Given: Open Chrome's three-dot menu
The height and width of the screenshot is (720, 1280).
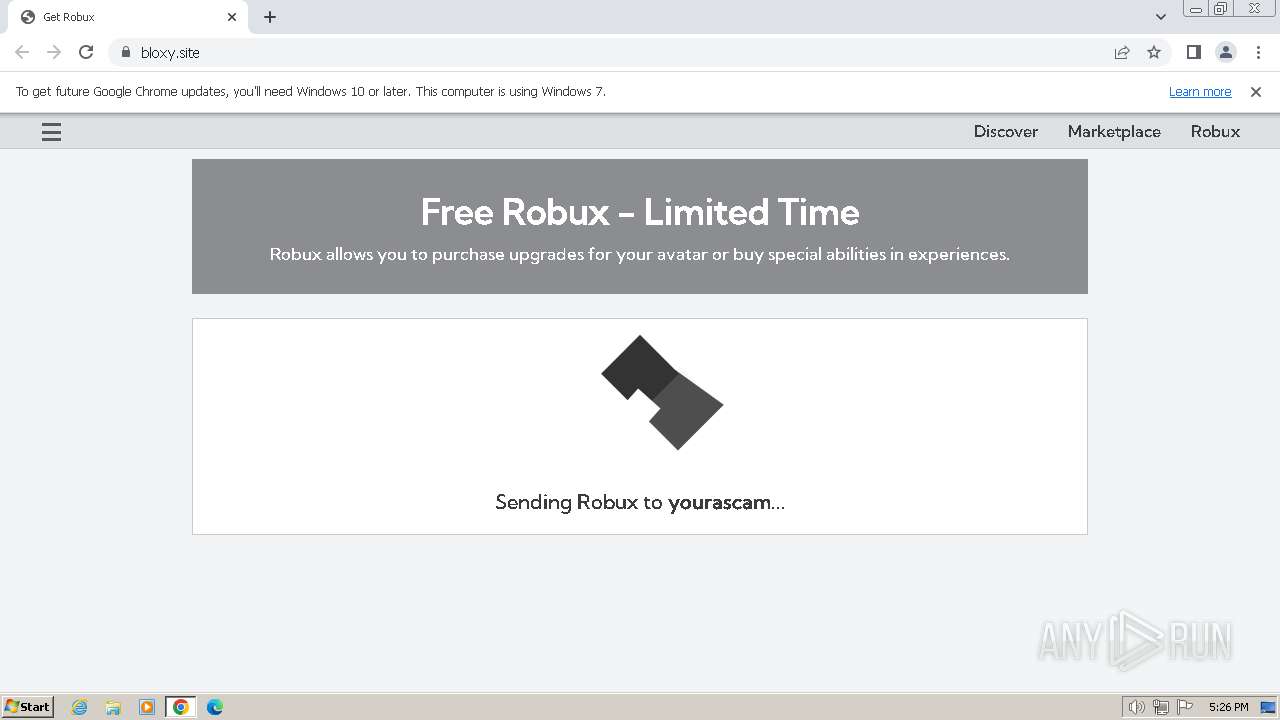Looking at the screenshot, I should (1258, 52).
